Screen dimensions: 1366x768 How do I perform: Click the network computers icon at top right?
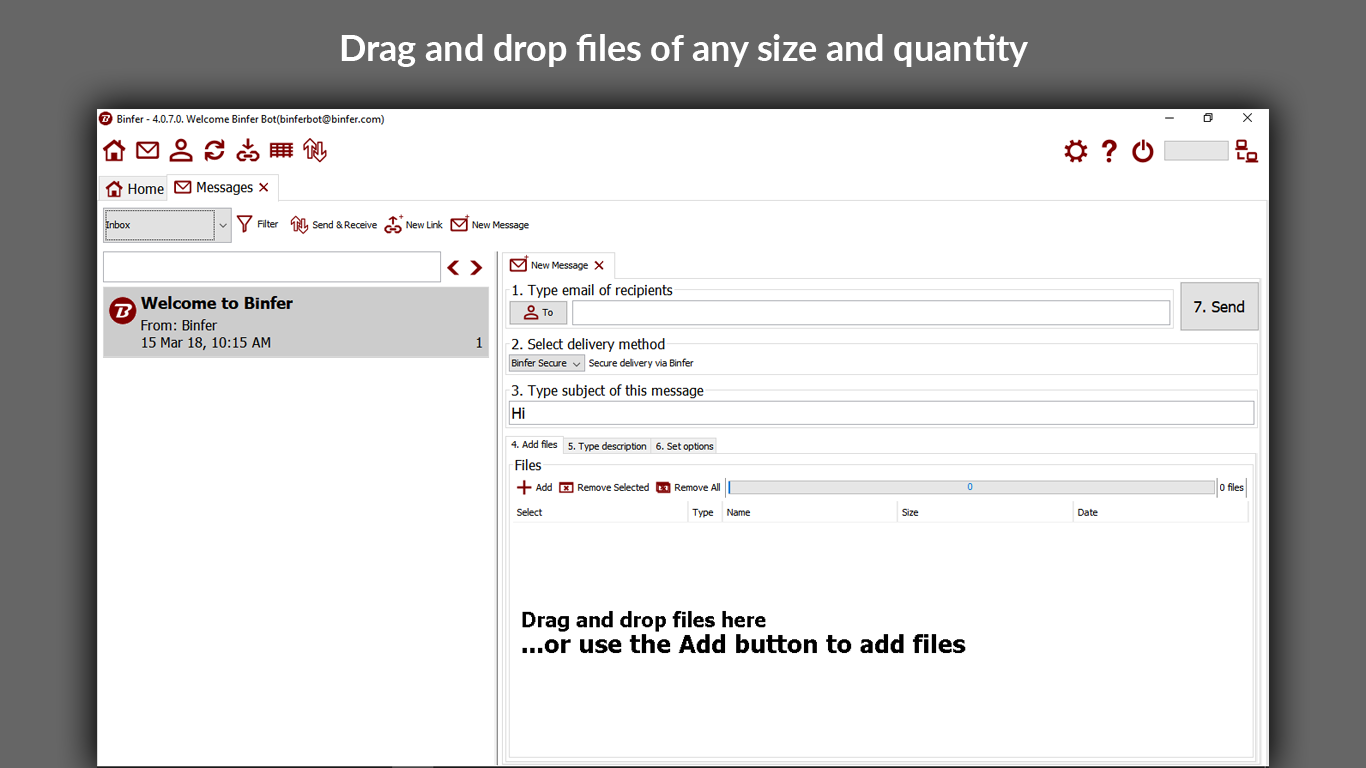1246,151
